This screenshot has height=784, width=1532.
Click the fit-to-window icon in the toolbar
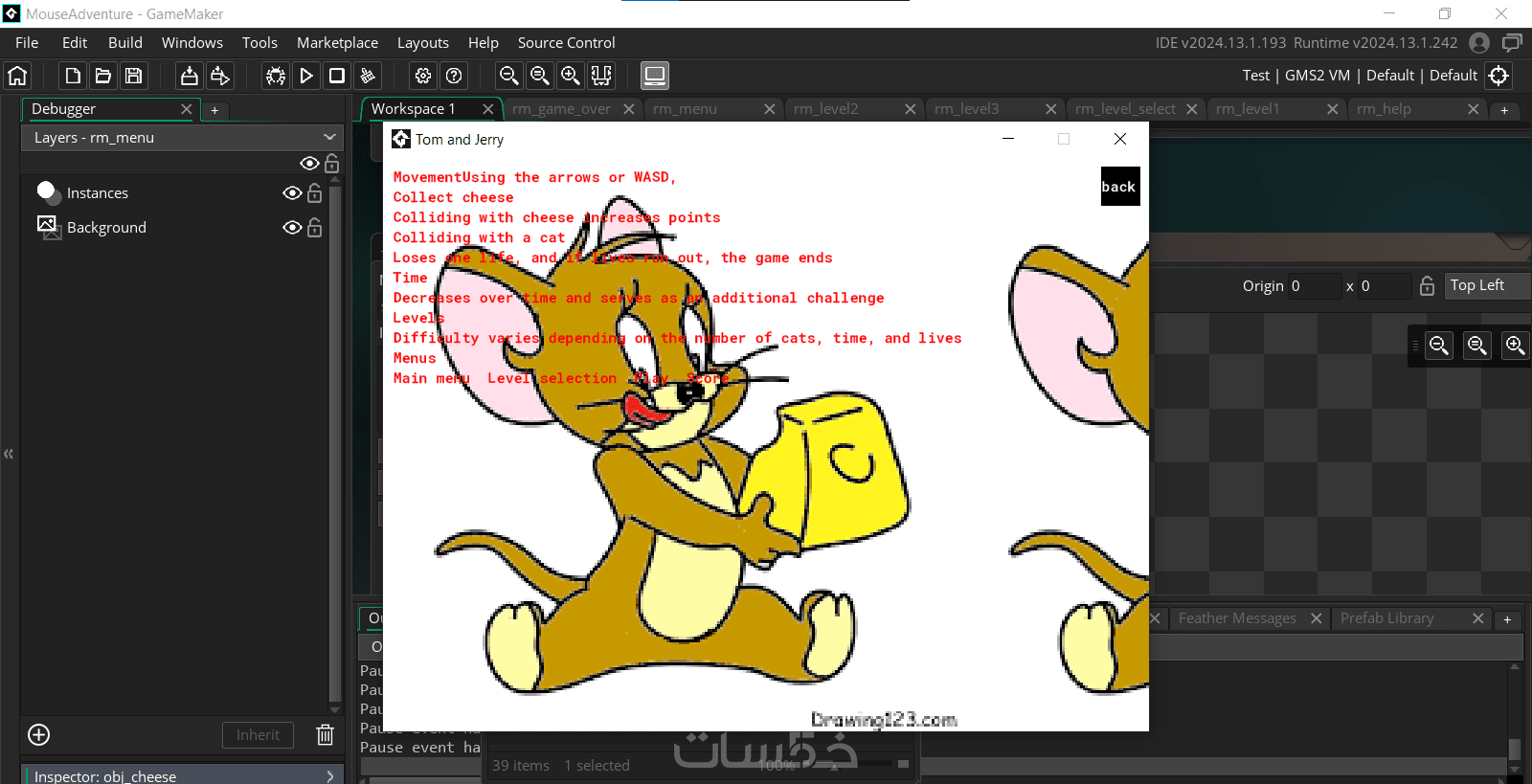point(601,76)
